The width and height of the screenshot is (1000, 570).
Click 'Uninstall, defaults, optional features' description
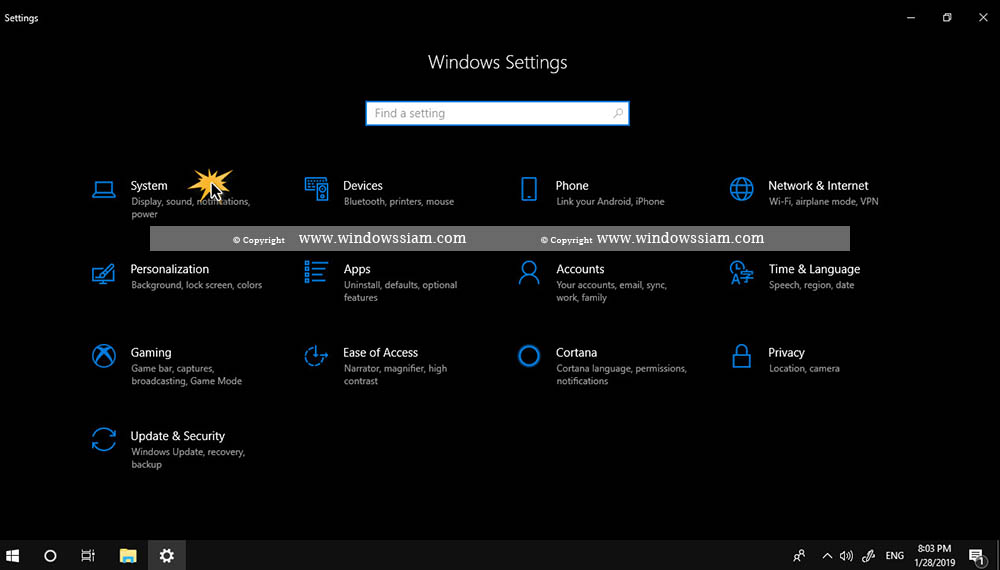(401, 291)
